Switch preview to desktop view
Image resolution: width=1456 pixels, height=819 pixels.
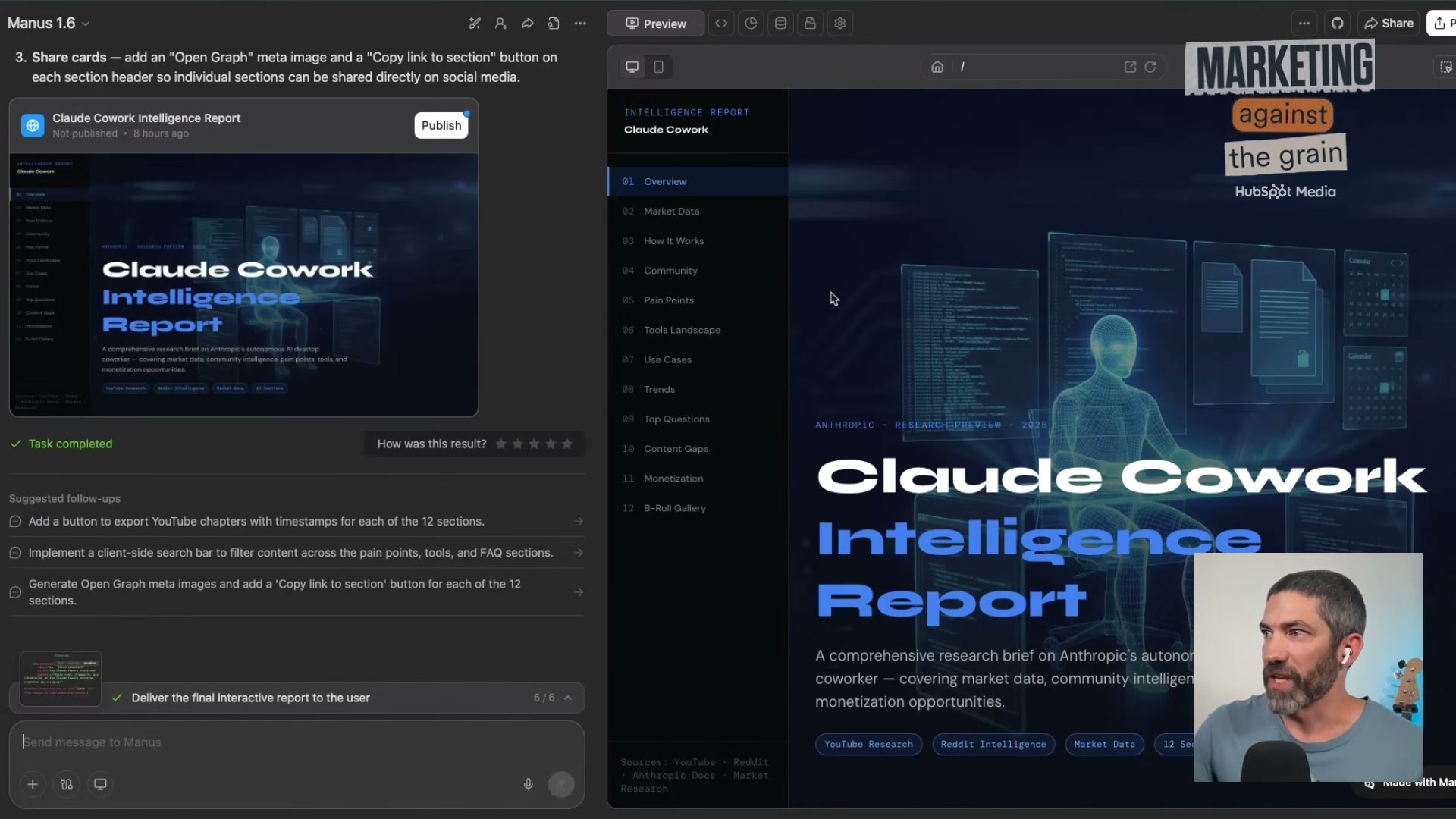632,67
